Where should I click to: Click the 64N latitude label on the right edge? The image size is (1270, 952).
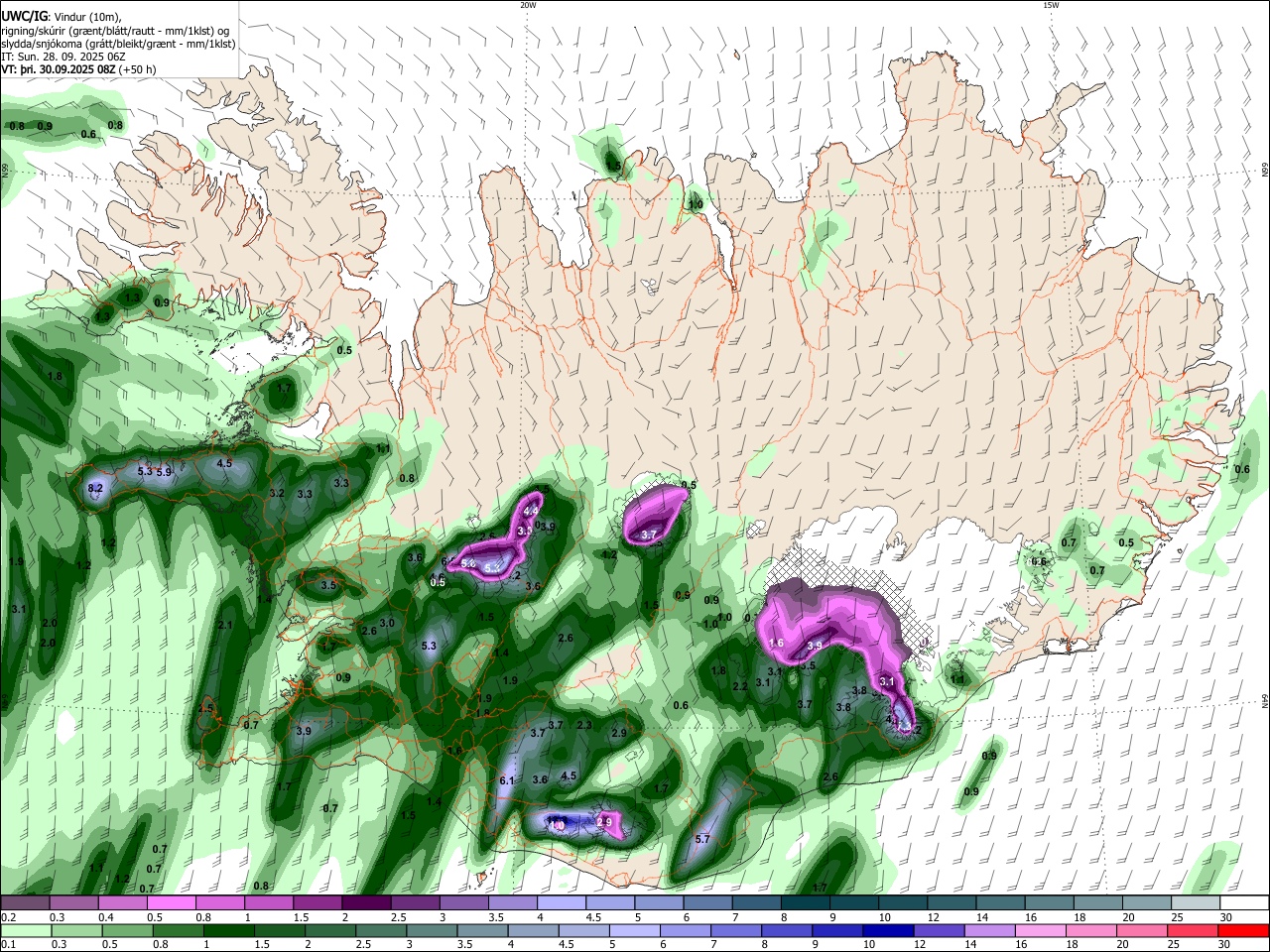tap(1265, 700)
